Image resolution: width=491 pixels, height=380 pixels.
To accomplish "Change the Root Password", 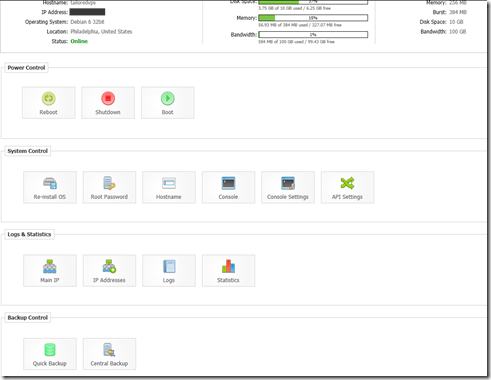I will (109, 187).
